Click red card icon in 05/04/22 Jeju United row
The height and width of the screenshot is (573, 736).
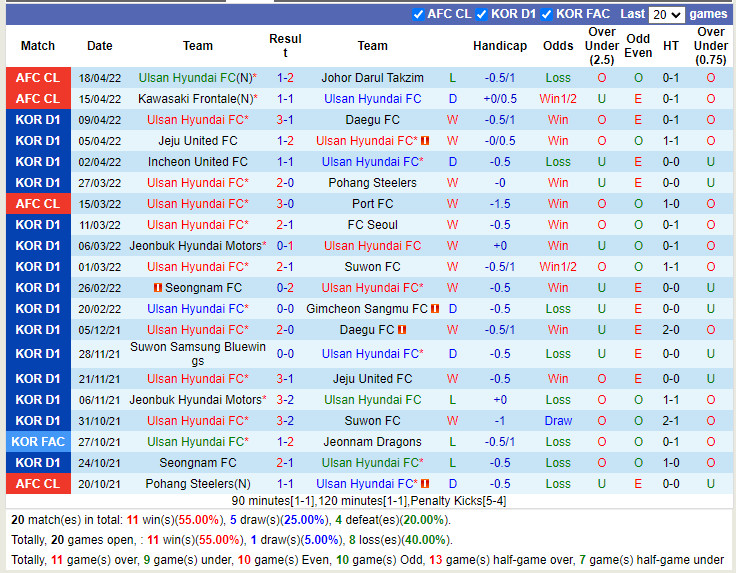click(x=425, y=141)
